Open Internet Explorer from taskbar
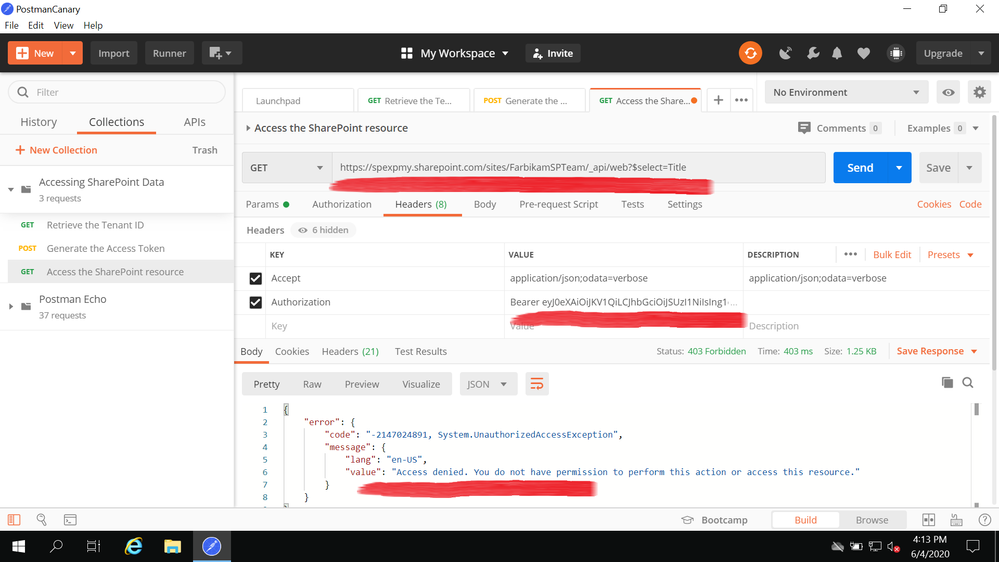The width and height of the screenshot is (999, 562). (133, 546)
